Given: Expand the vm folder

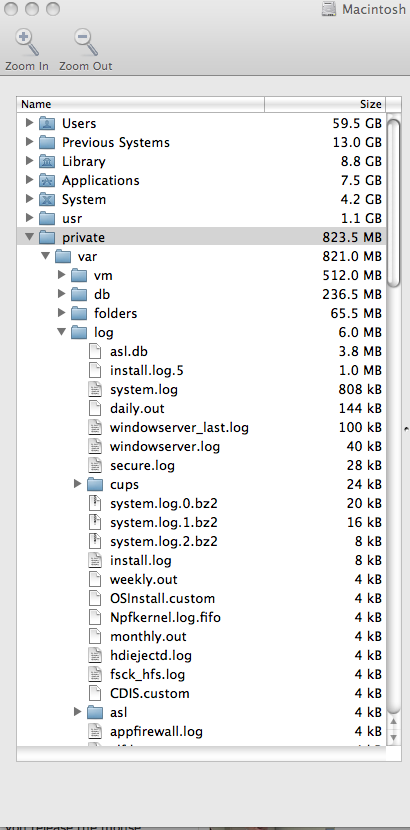Looking at the screenshot, I should tap(61, 275).
